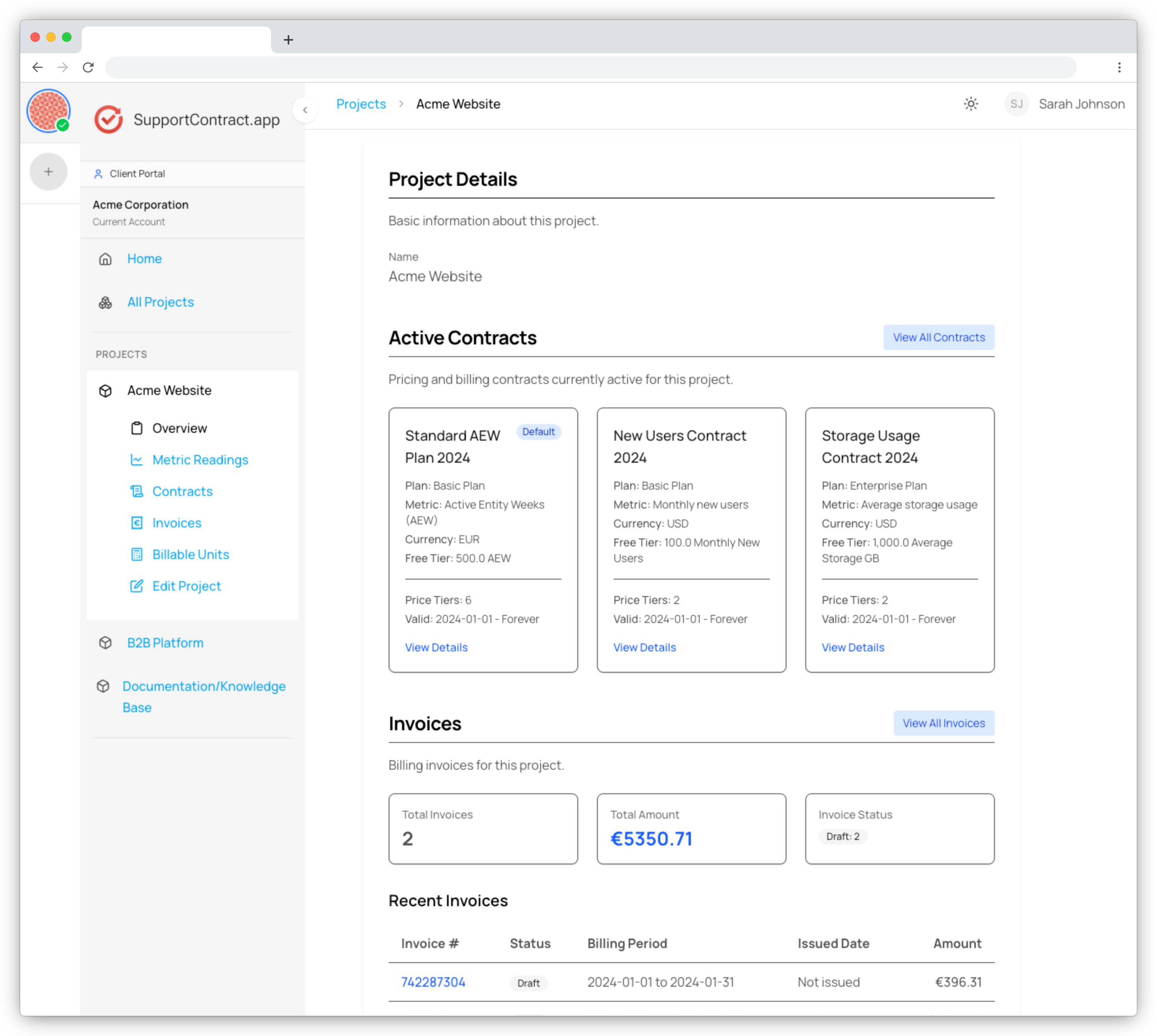The image size is (1157, 1036).
Task: Open invoice 742287304
Action: pyautogui.click(x=433, y=981)
